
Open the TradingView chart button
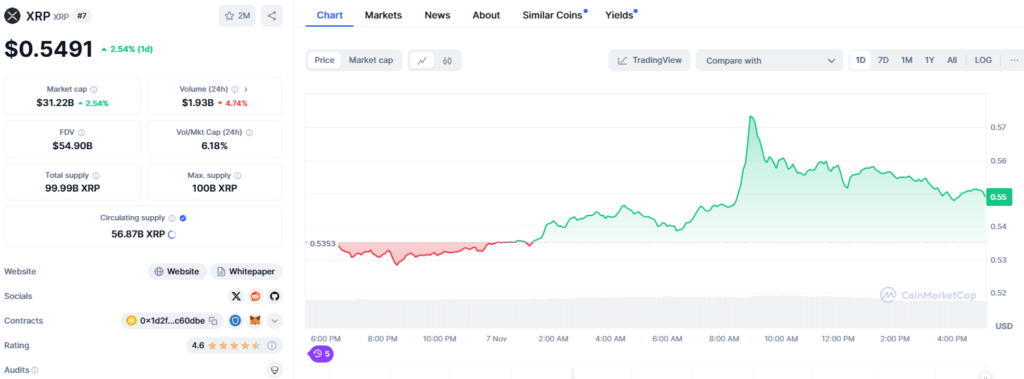click(649, 60)
